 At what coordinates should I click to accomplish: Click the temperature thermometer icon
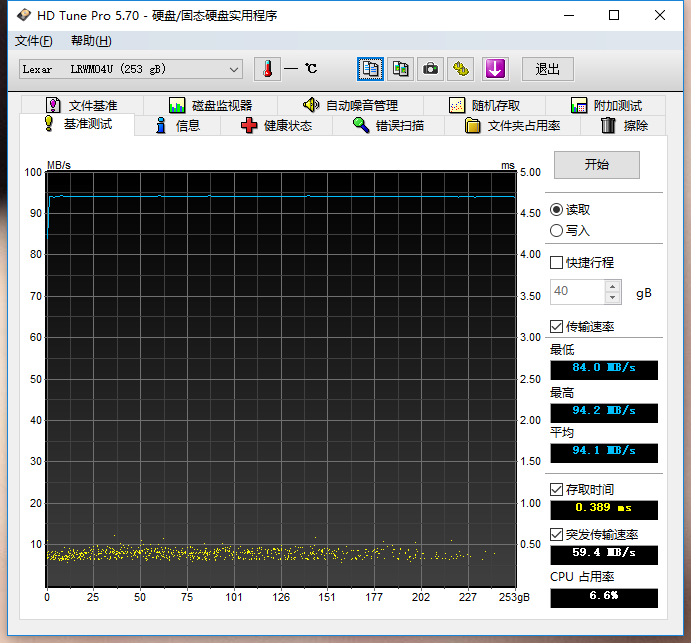click(267, 69)
